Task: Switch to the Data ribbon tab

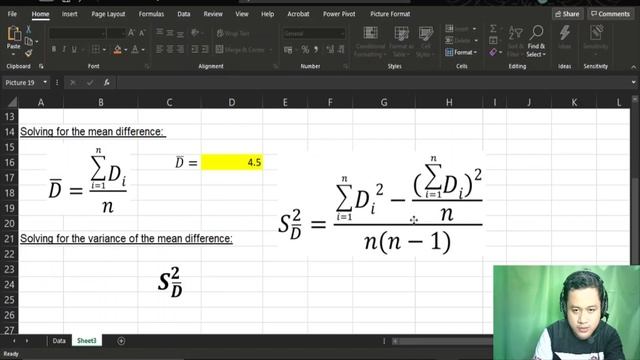Action: tap(184, 14)
